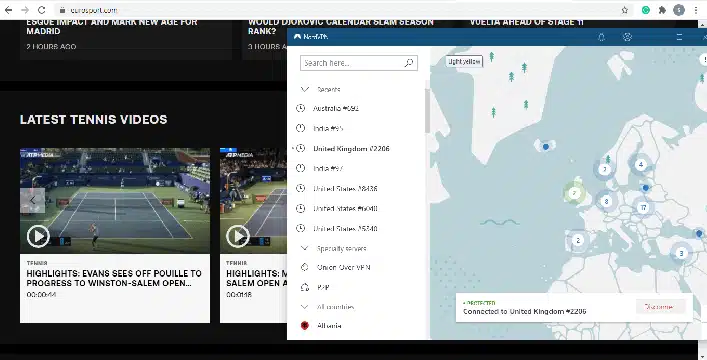This screenshot has width=707, height=360.
Task: Select India #95 recent server
Action: coord(328,129)
